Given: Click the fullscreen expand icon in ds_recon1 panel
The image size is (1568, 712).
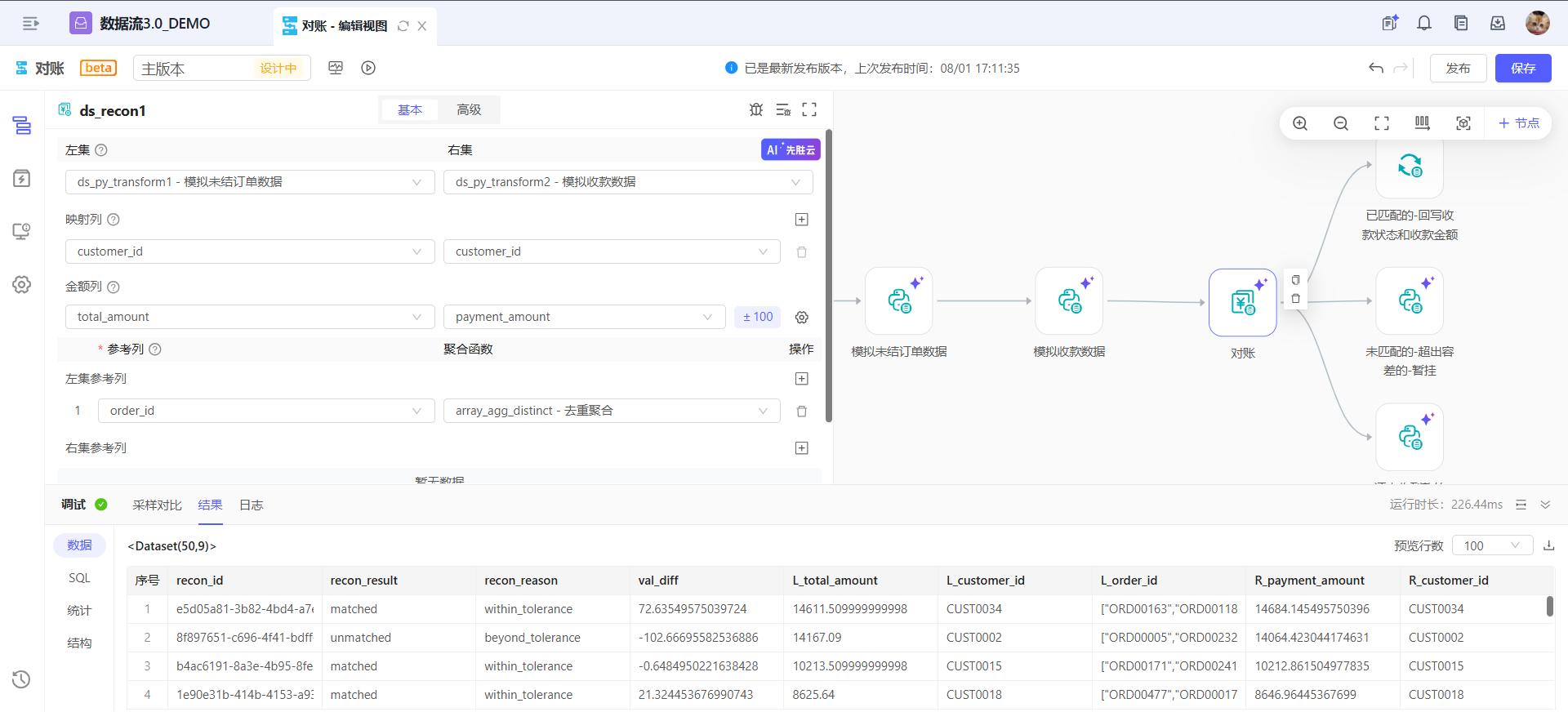Looking at the screenshot, I should click(x=809, y=109).
